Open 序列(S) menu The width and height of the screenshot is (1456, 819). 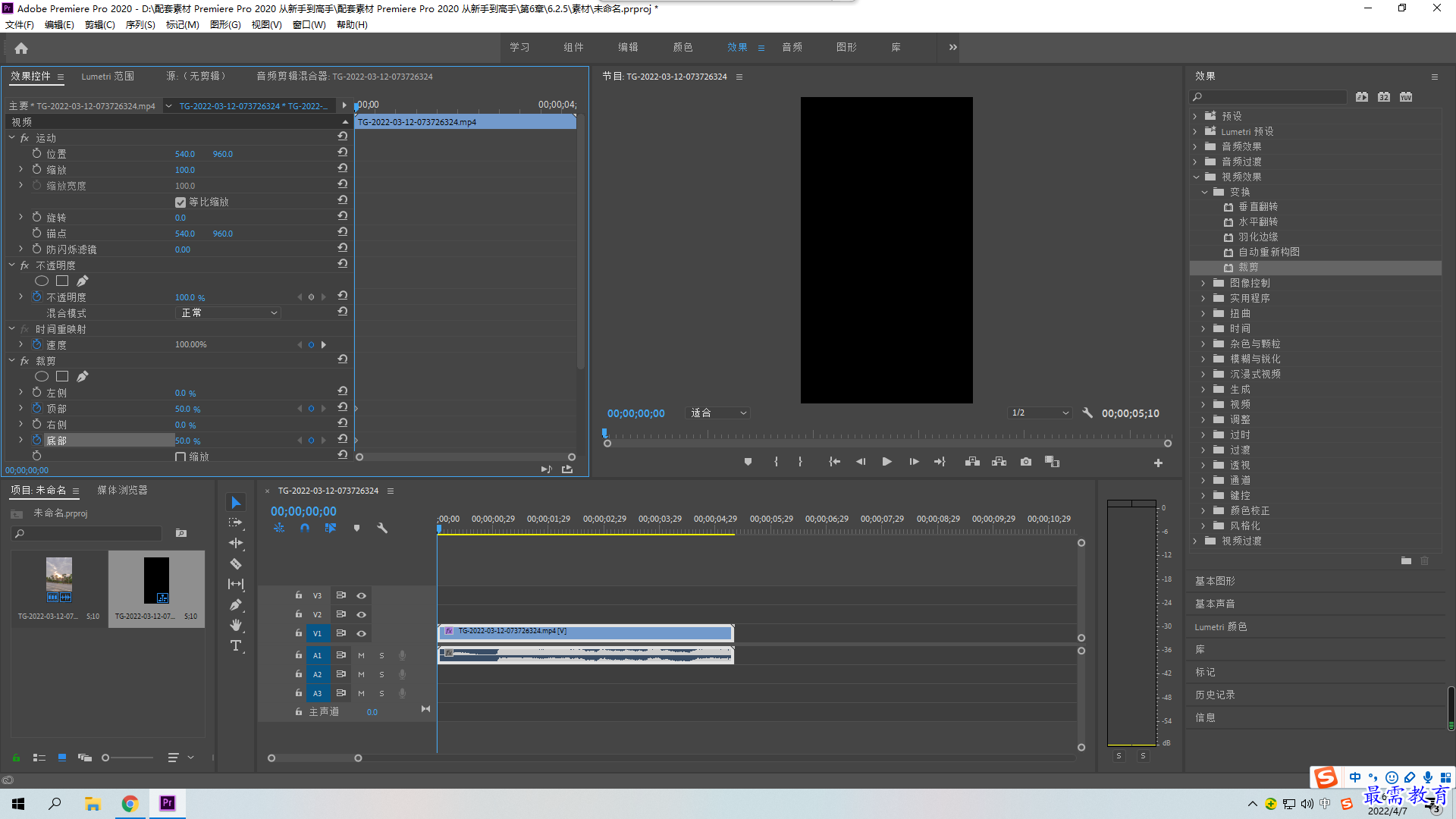(x=140, y=25)
